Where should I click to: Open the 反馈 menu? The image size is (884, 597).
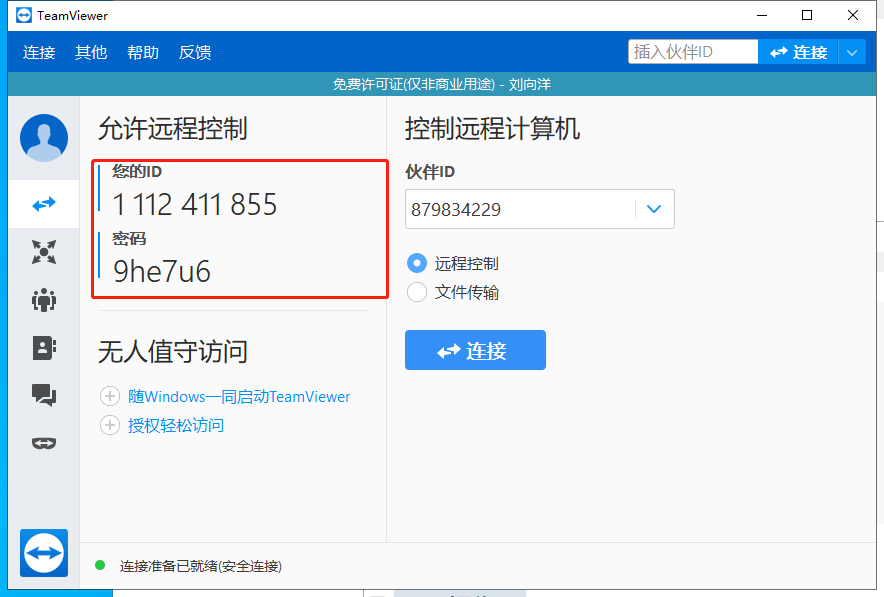[x=195, y=52]
